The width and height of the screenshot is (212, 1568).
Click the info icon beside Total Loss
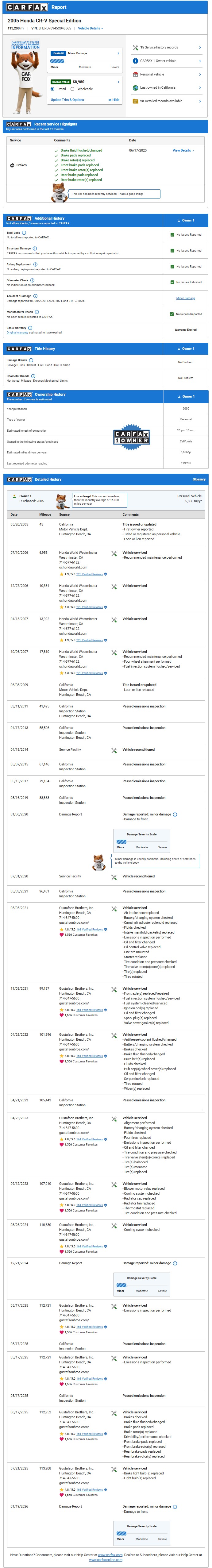pos(24,233)
